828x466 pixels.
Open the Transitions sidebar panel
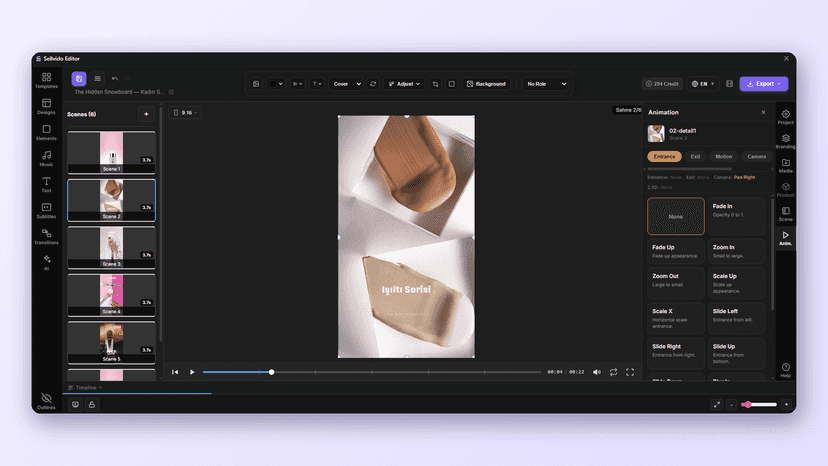[46, 236]
